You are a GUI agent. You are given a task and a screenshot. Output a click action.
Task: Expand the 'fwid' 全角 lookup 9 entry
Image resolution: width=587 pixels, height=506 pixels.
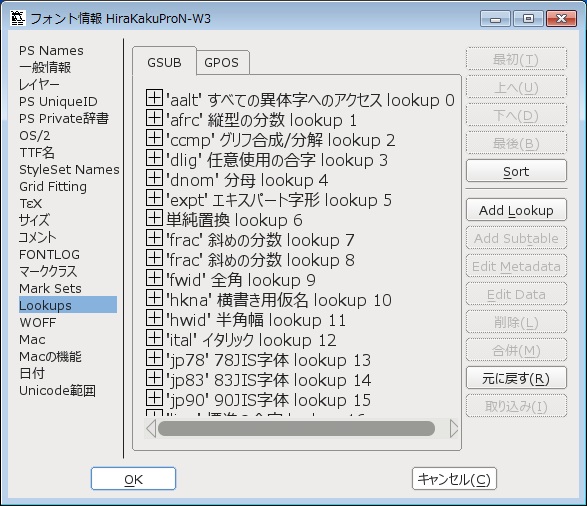click(154, 278)
